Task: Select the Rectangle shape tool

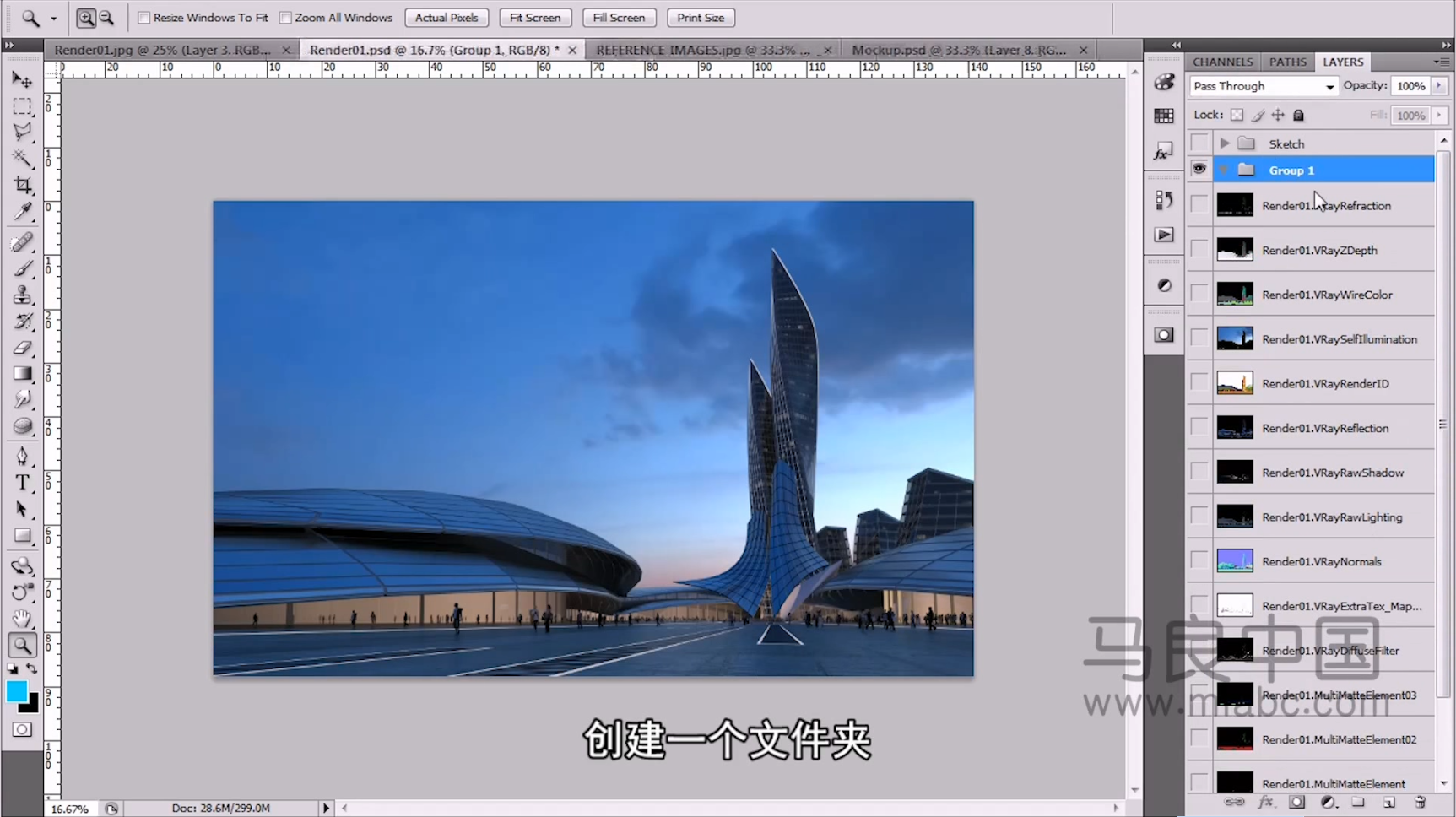Action: point(22,536)
